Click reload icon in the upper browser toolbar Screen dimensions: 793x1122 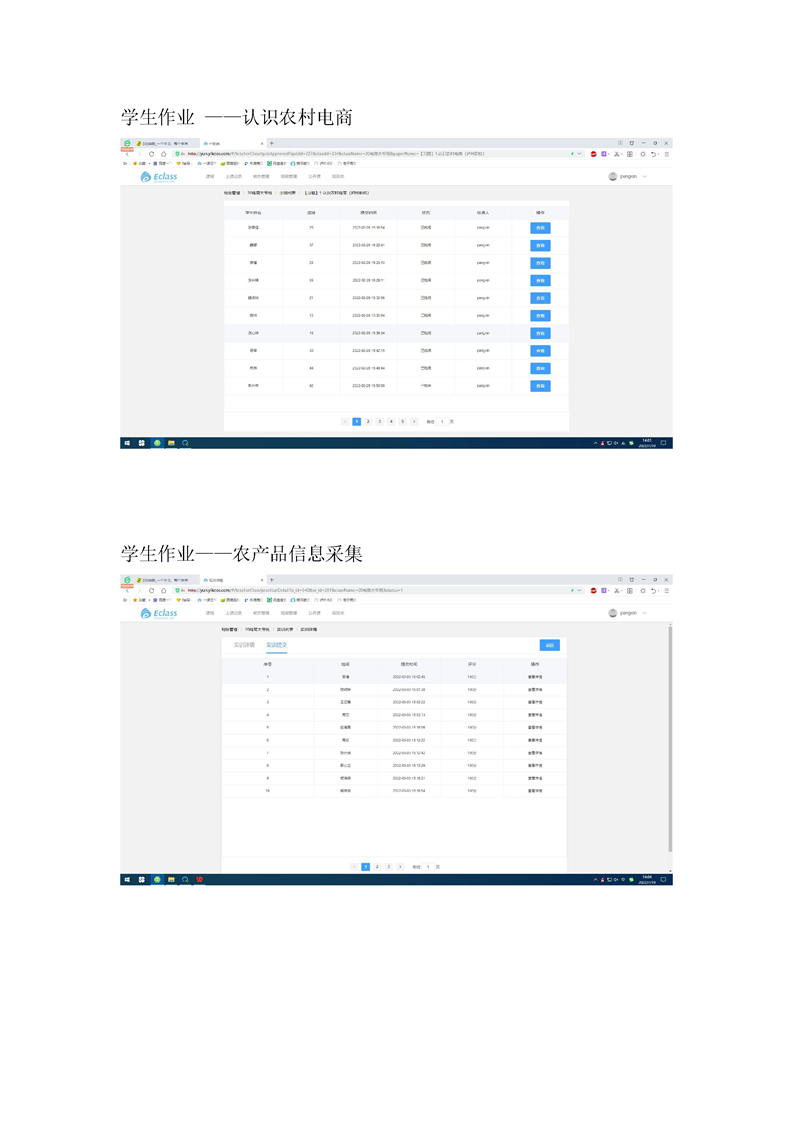(x=151, y=154)
